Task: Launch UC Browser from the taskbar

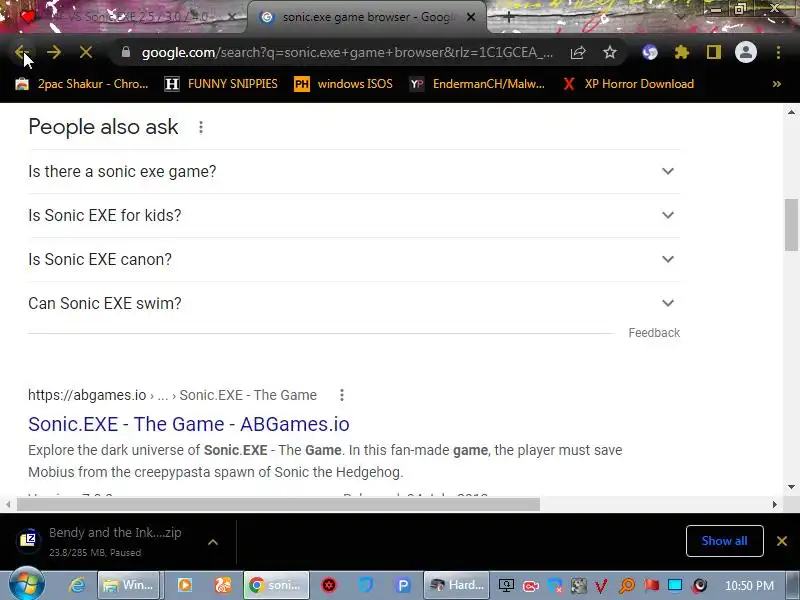Action: click(x=223, y=585)
